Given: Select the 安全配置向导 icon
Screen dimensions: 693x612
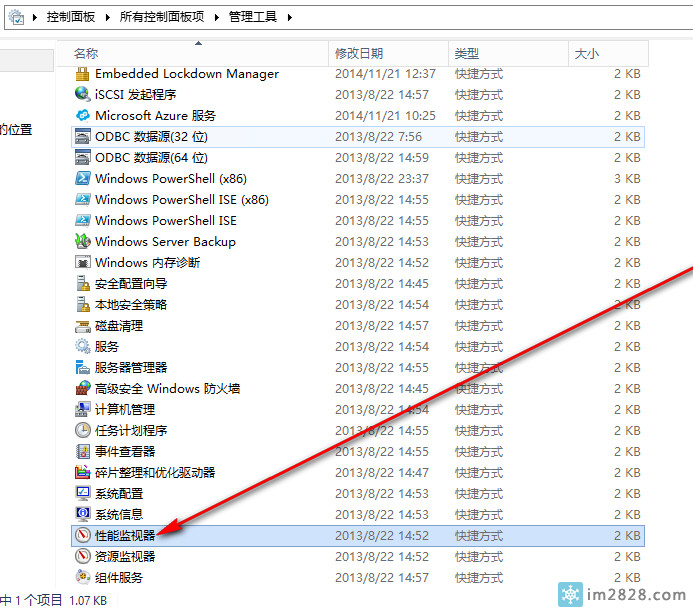Looking at the screenshot, I should pos(82,283).
